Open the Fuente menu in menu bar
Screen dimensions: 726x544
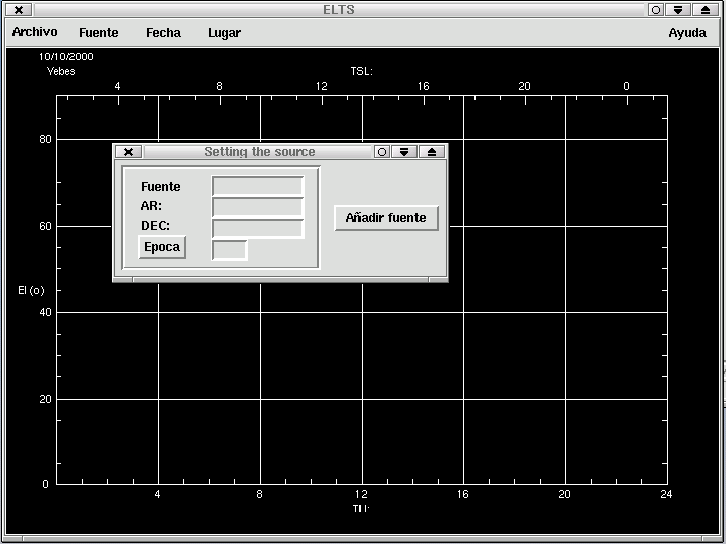tap(98, 32)
